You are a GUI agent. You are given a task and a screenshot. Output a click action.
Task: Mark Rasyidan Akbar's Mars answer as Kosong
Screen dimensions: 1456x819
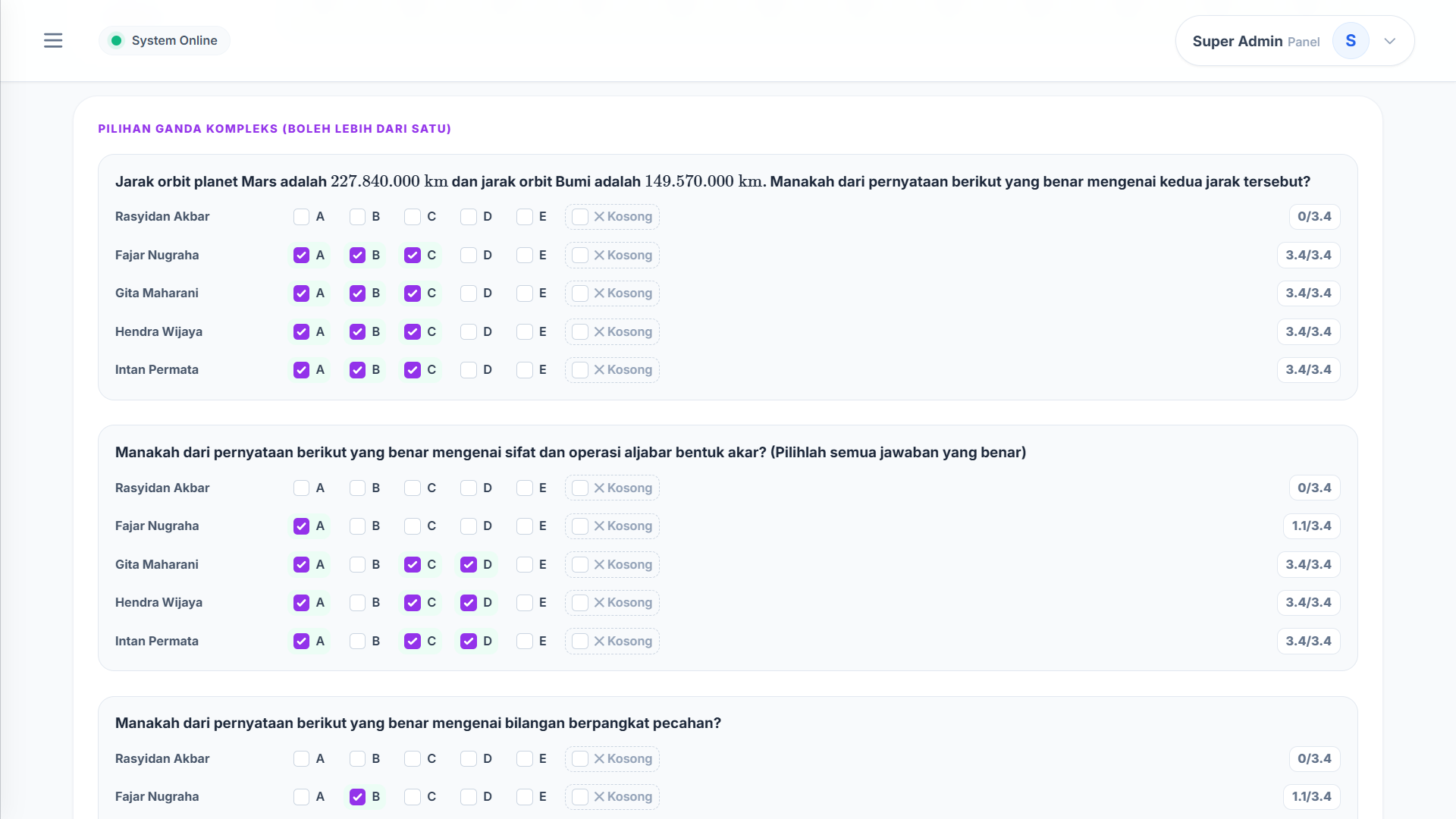pyautogui.click(x=612, y=217)
